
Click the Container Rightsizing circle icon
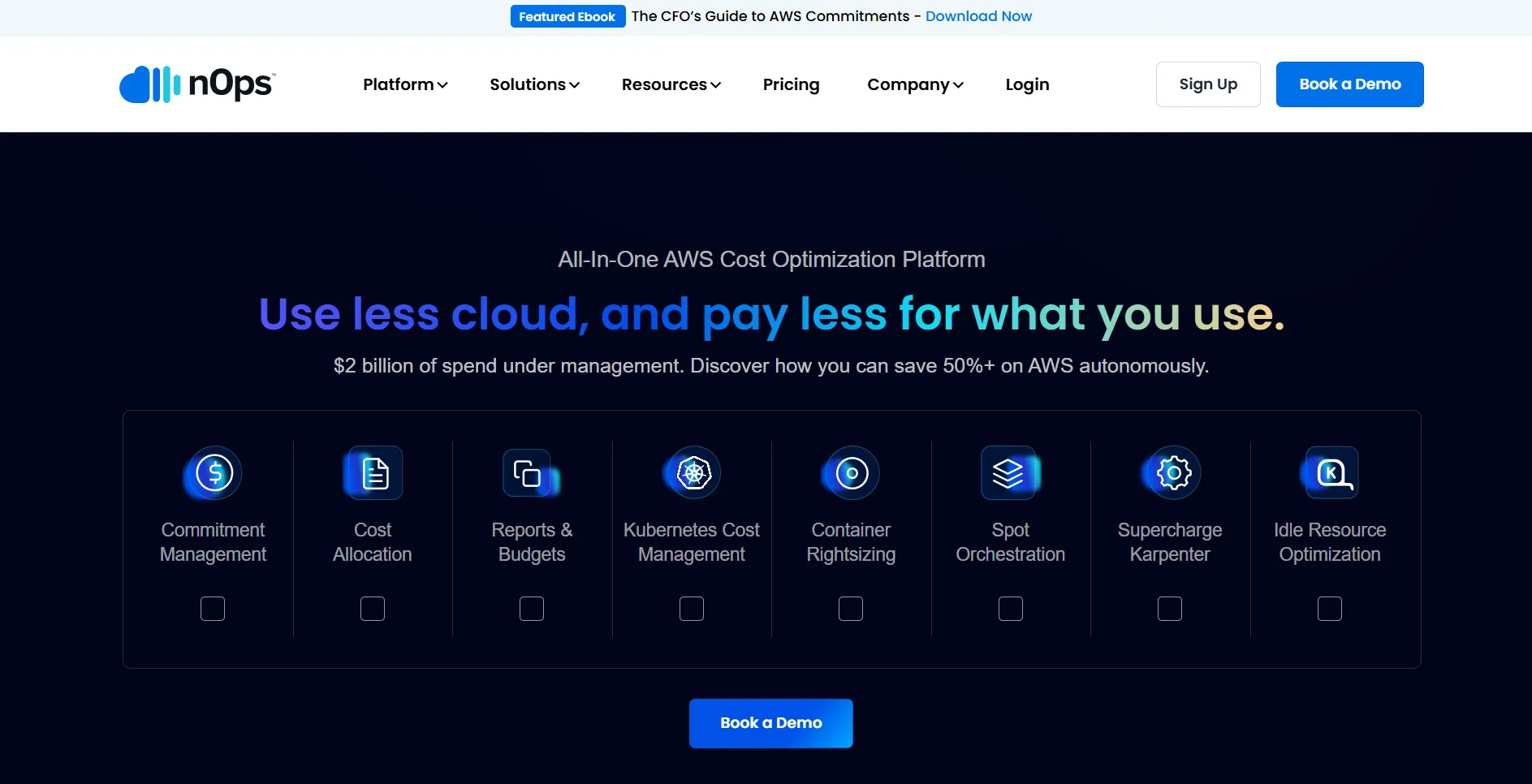click(x=851, y=472)
